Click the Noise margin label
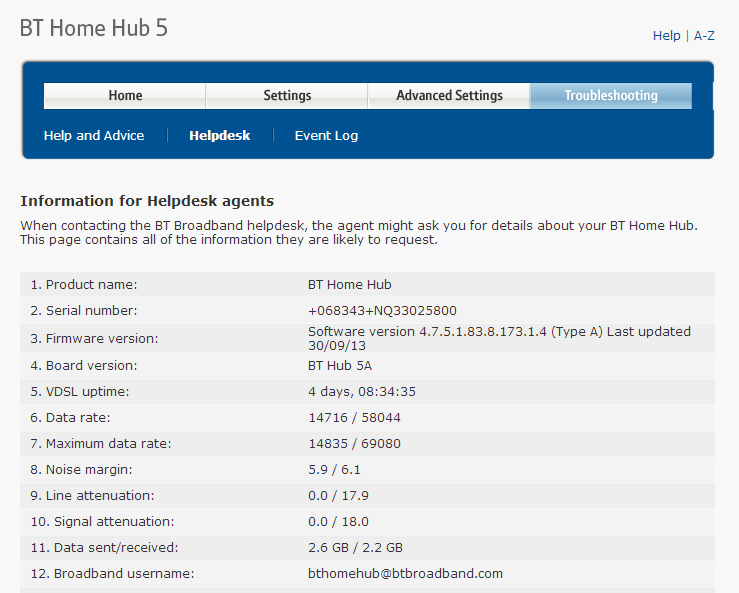 [x=81, y=469]
